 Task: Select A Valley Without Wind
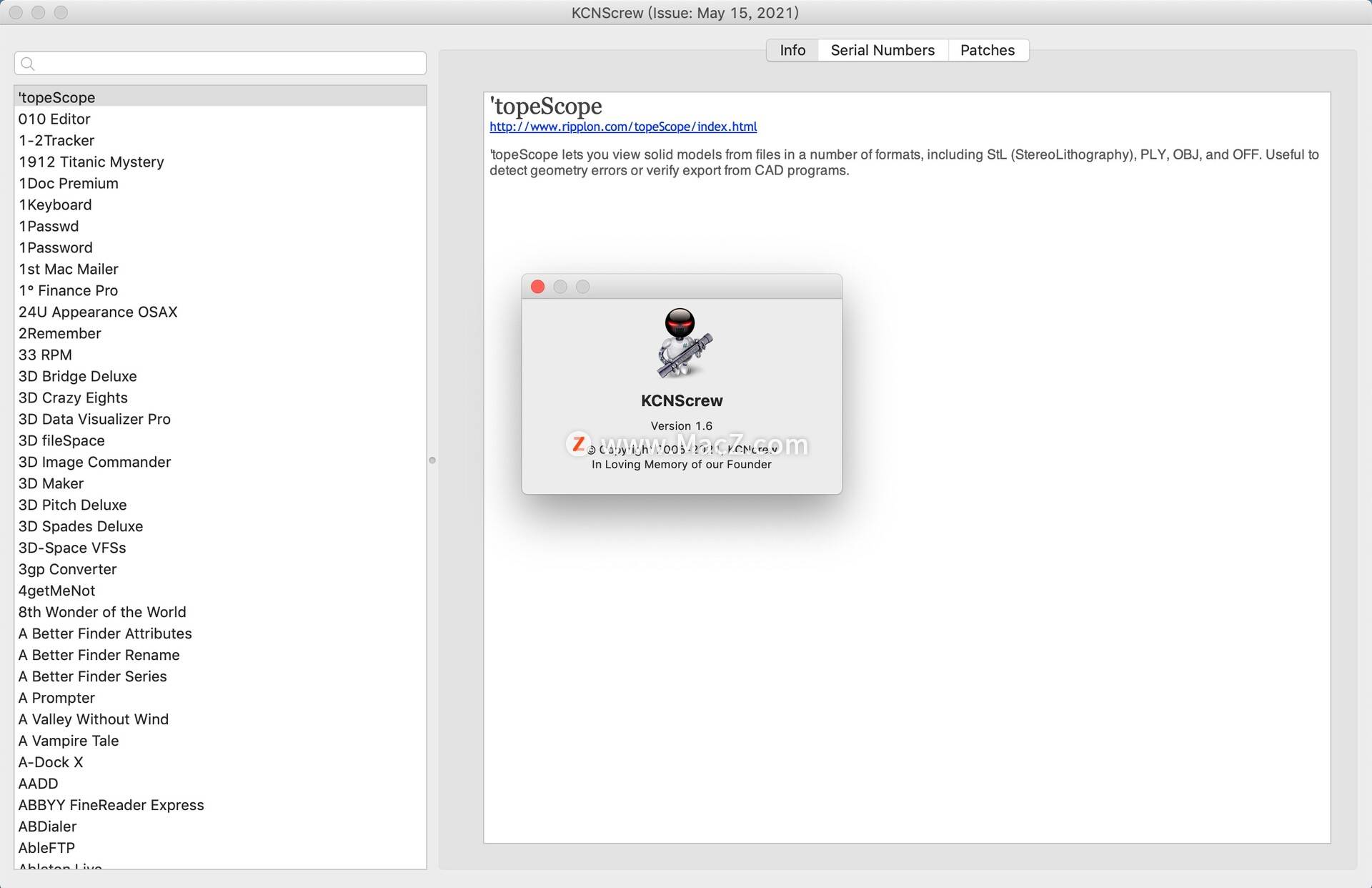[220, 719]
